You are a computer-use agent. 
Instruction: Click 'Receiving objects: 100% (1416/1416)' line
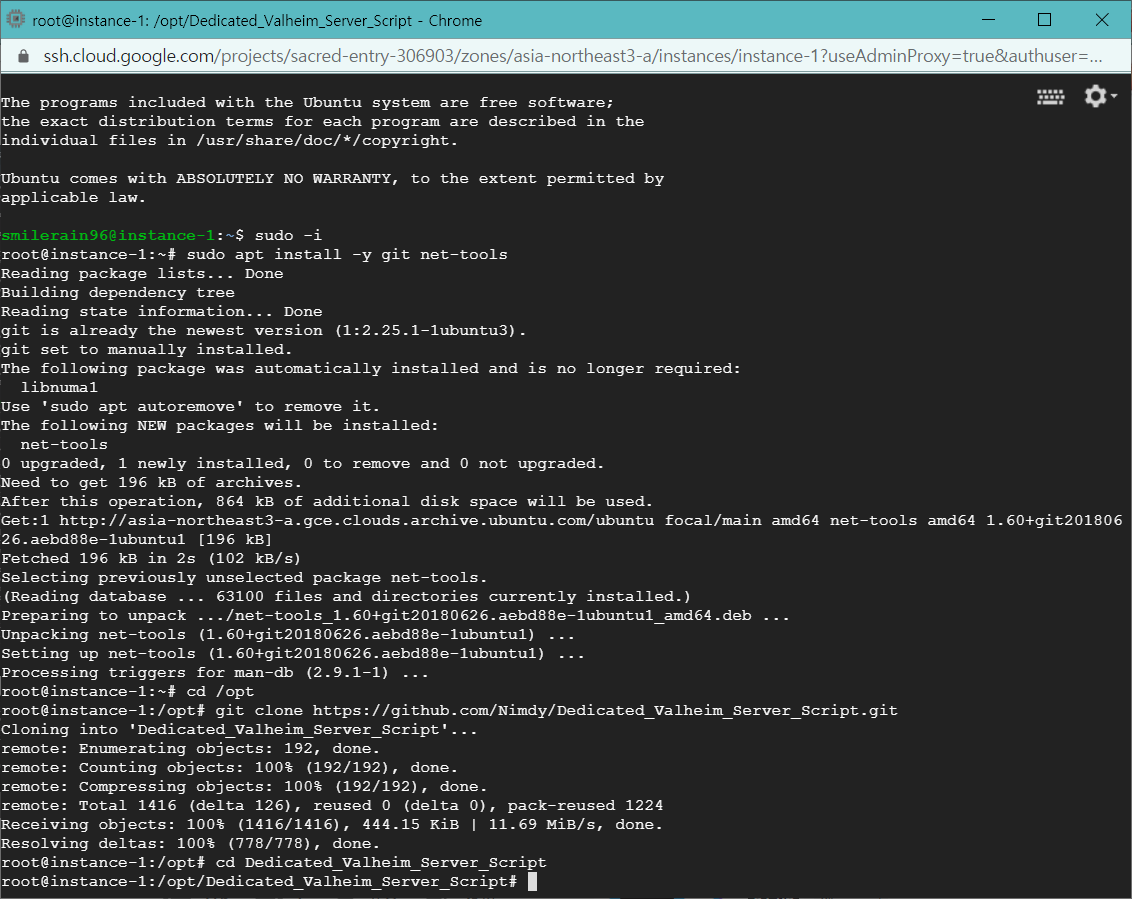(x=332, y=825)
